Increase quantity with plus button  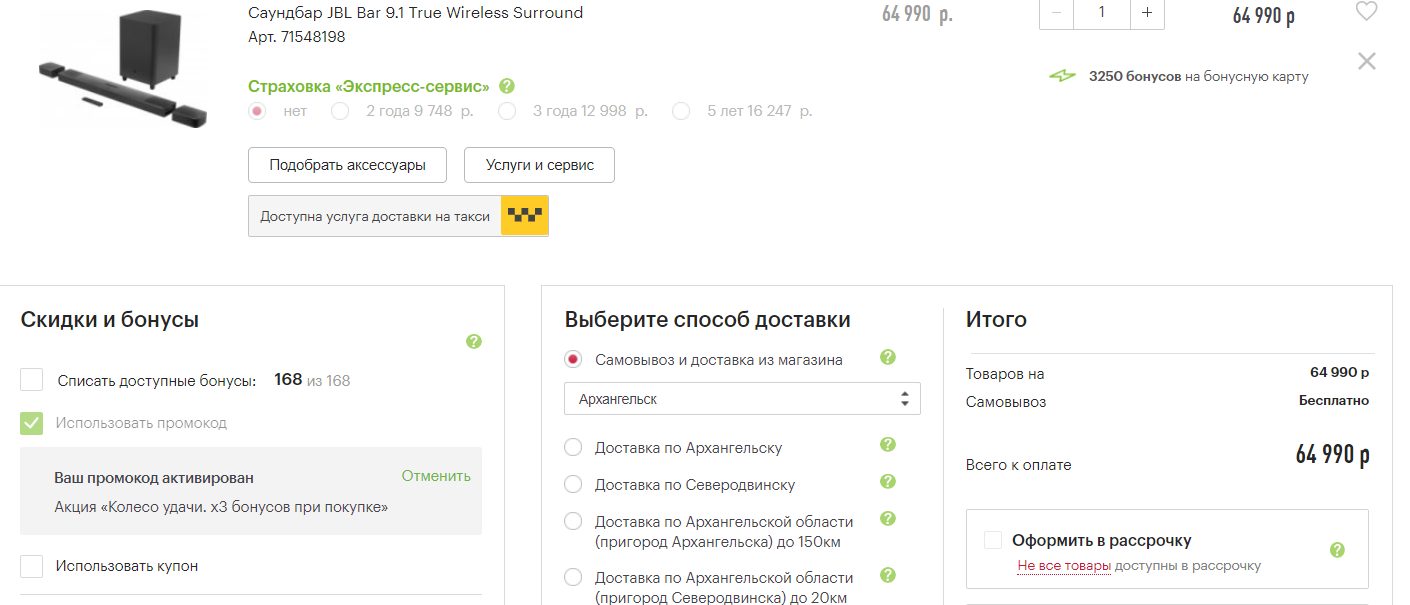click(1146, 13)
